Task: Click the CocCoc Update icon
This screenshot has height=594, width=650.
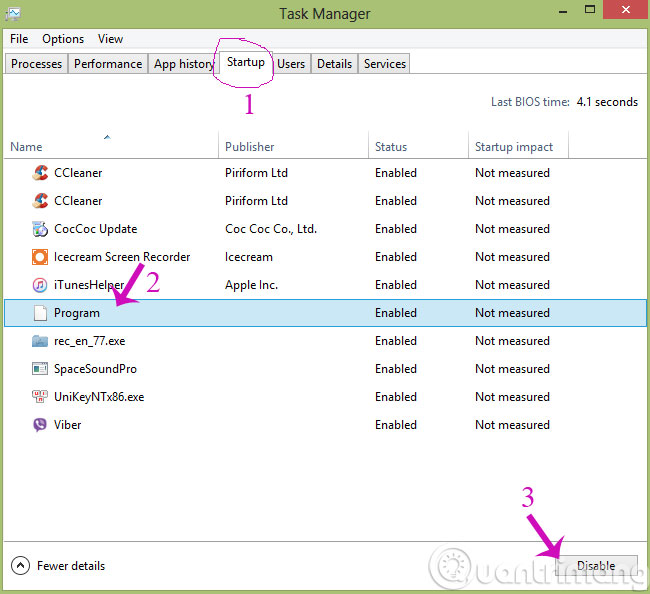Action: [40, 229]
